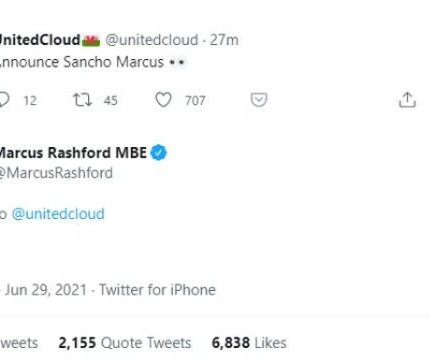Click the Announce Sancho Marcus tweet text
Screen dimensions: 430x361
[x=82, y=62]
